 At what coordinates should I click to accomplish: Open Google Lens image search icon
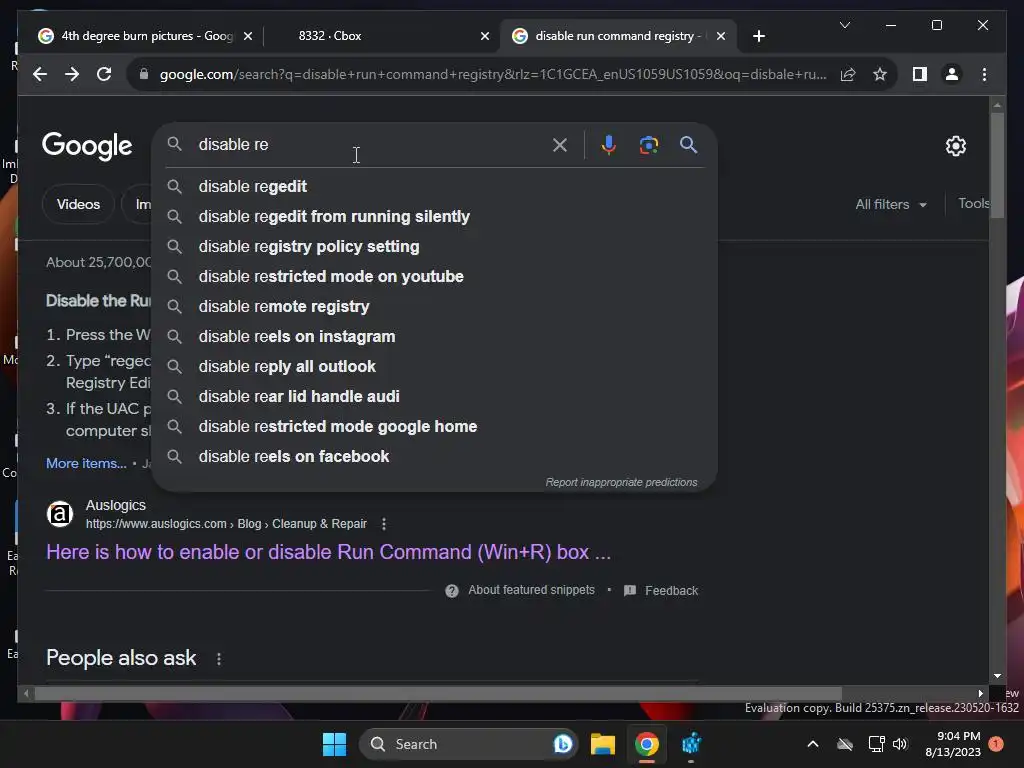click(x=648, y=145)
